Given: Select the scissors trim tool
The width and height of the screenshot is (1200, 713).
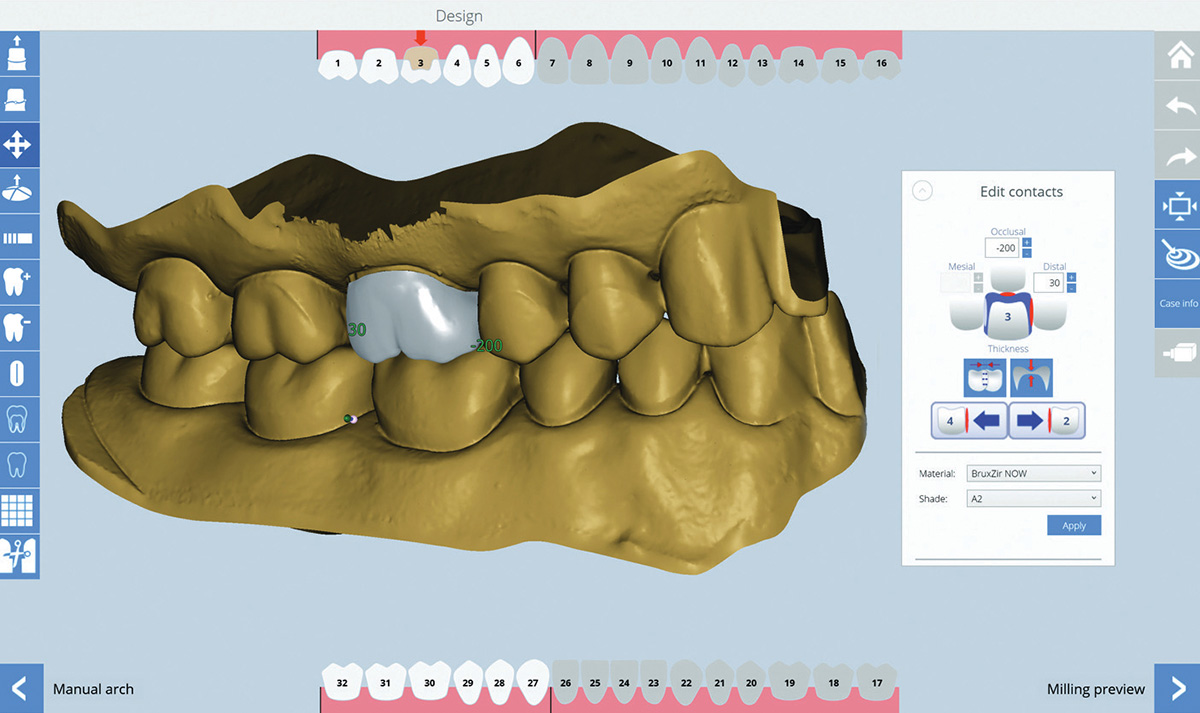Looking at the screenshot, I should [x=19, y=555].
